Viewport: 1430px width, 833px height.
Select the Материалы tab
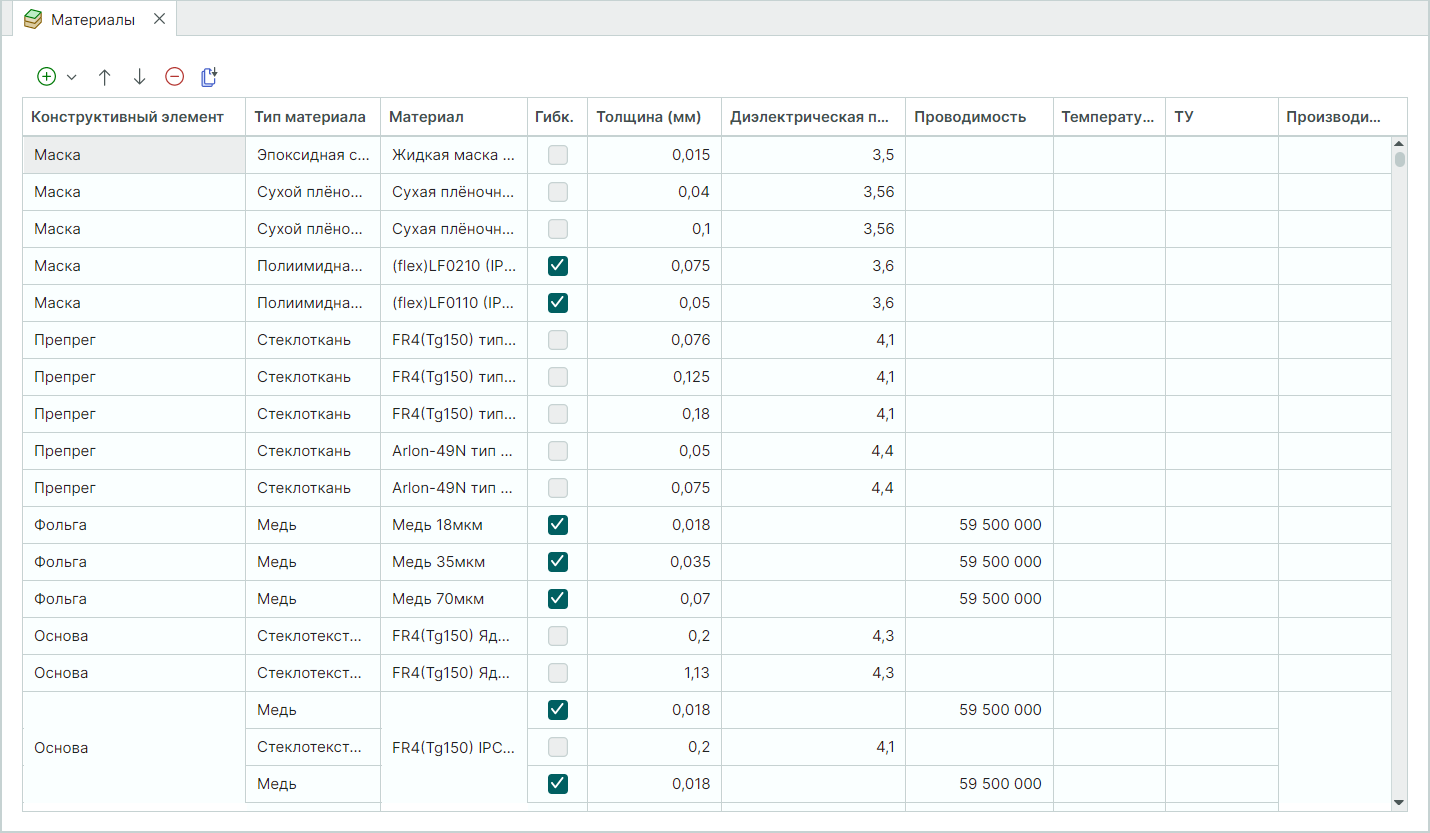[92, 19]
